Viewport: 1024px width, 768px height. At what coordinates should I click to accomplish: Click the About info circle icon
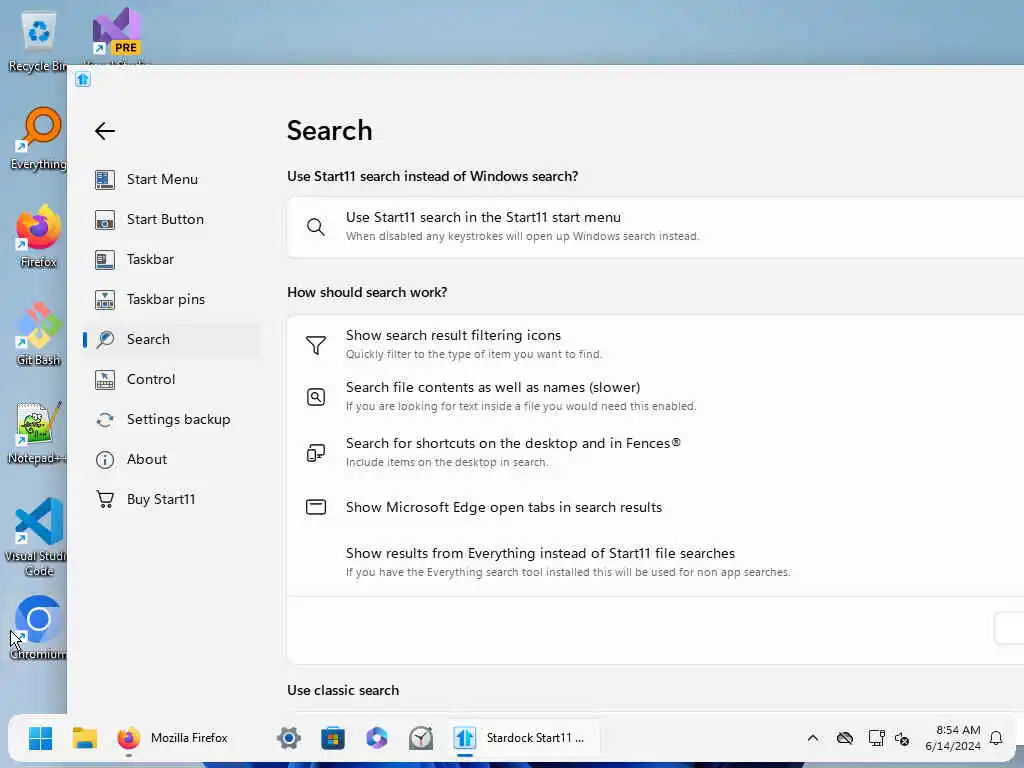click(104, 460)
